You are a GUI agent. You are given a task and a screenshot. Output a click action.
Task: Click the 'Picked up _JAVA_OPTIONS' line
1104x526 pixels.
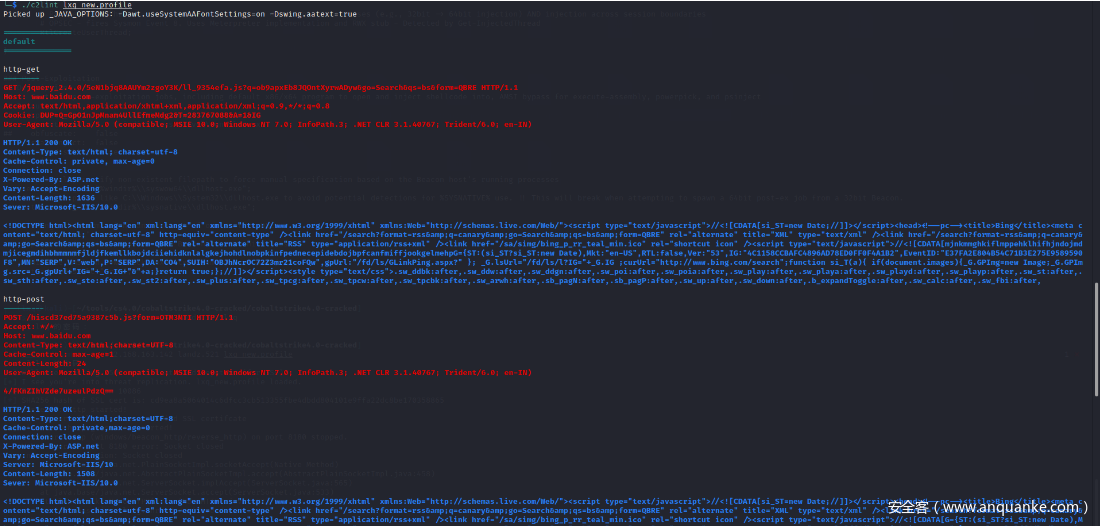tap(180, 14)
